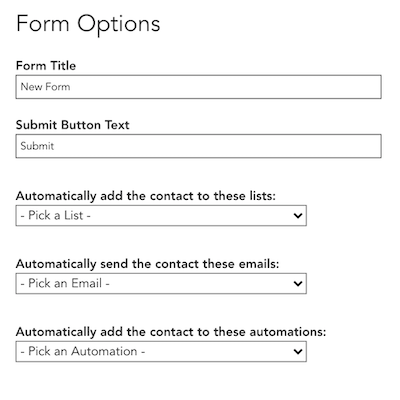Click the Form Title input field
This screenshot has width=400, height=400.
(198, 87)
